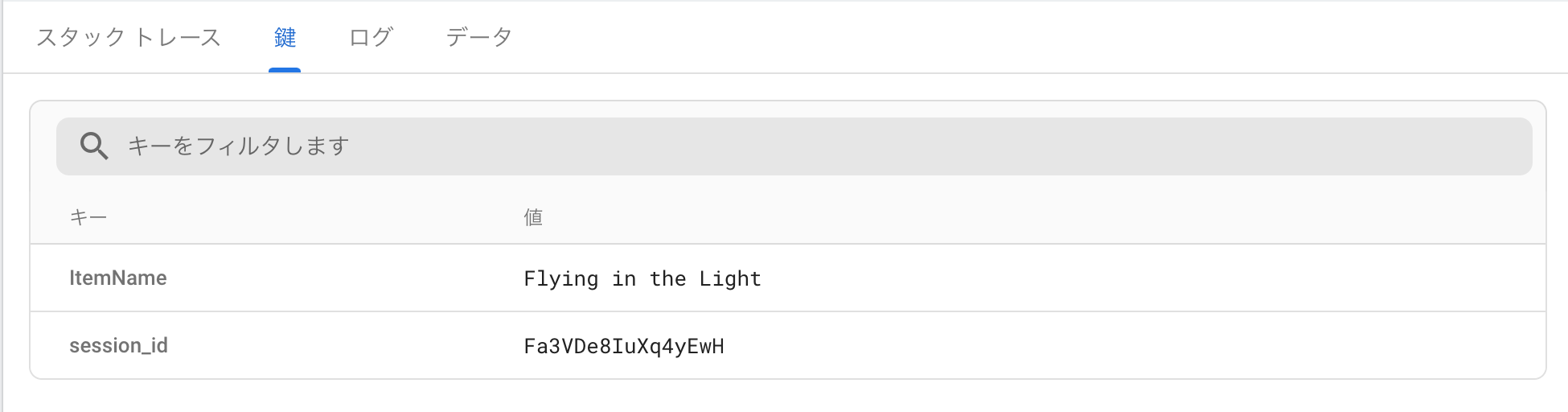Click the word "in" in ItemName value

[624, 279]
